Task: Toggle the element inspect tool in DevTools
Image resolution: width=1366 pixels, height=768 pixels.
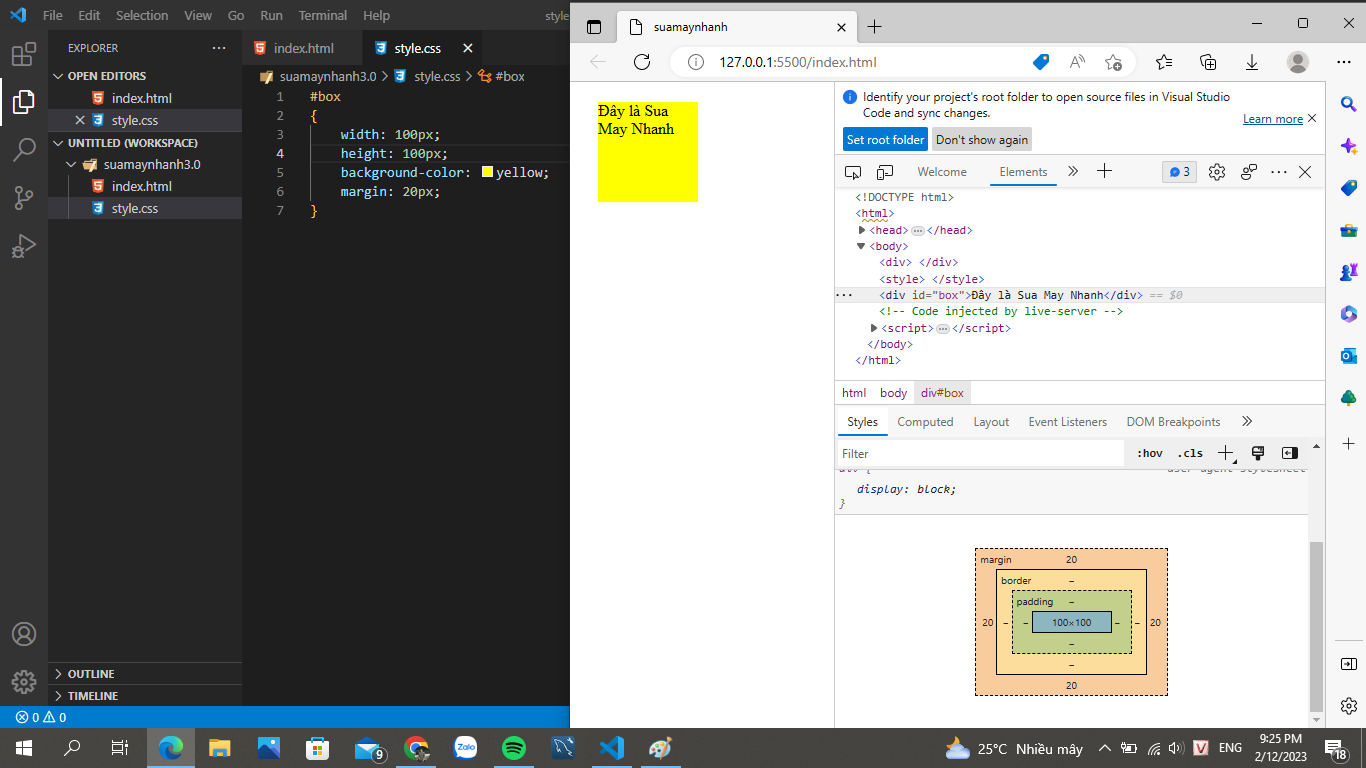Action: 853,172
